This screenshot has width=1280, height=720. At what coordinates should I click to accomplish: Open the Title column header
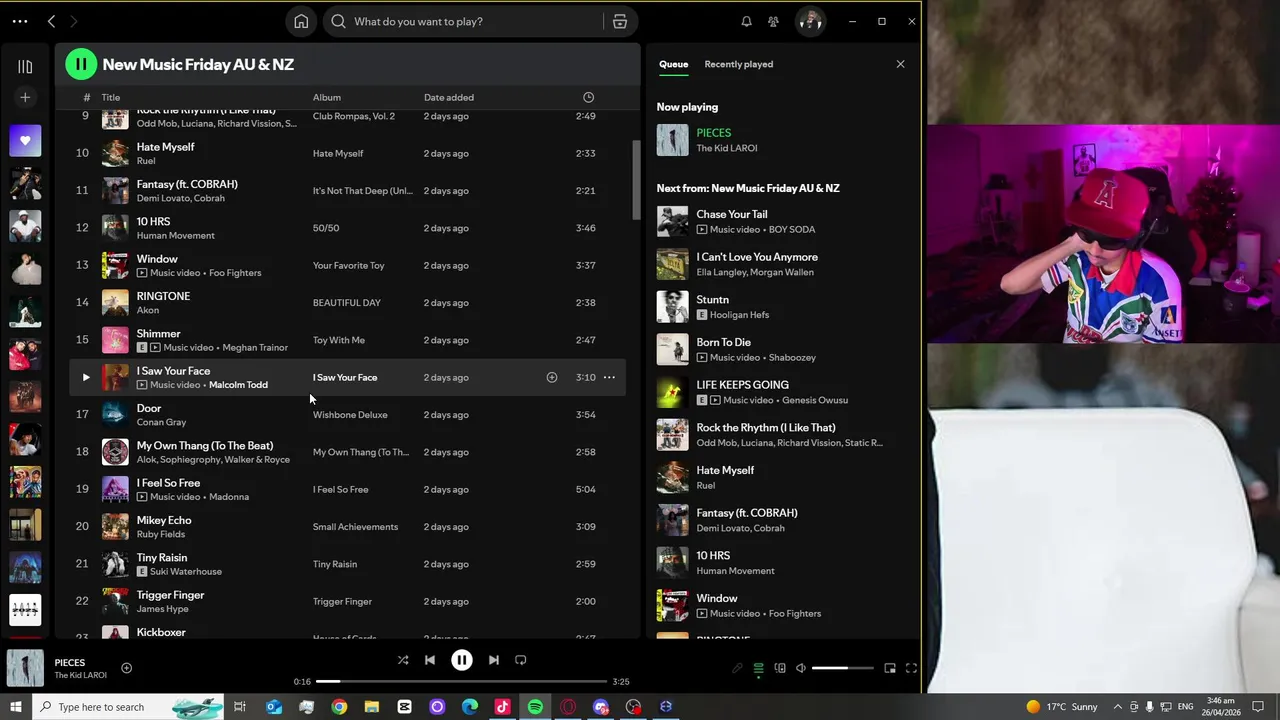tap(111, 97)
